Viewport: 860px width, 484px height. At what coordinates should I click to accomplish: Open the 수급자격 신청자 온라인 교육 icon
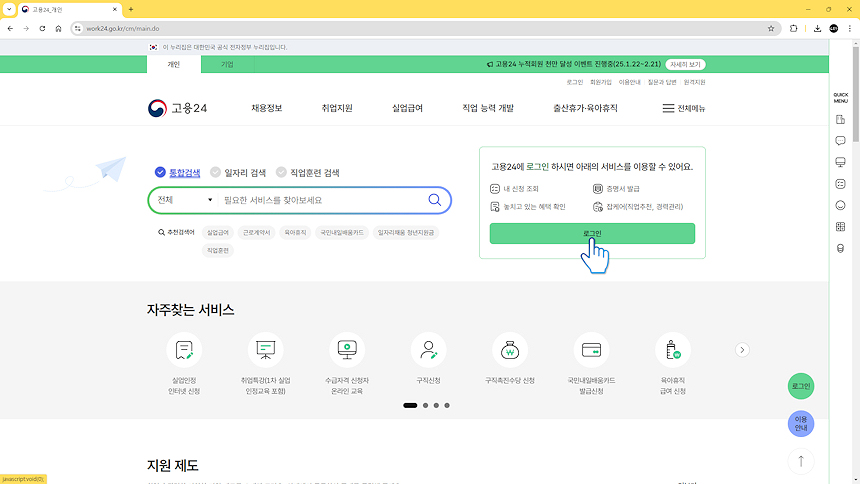pos(347,350)
